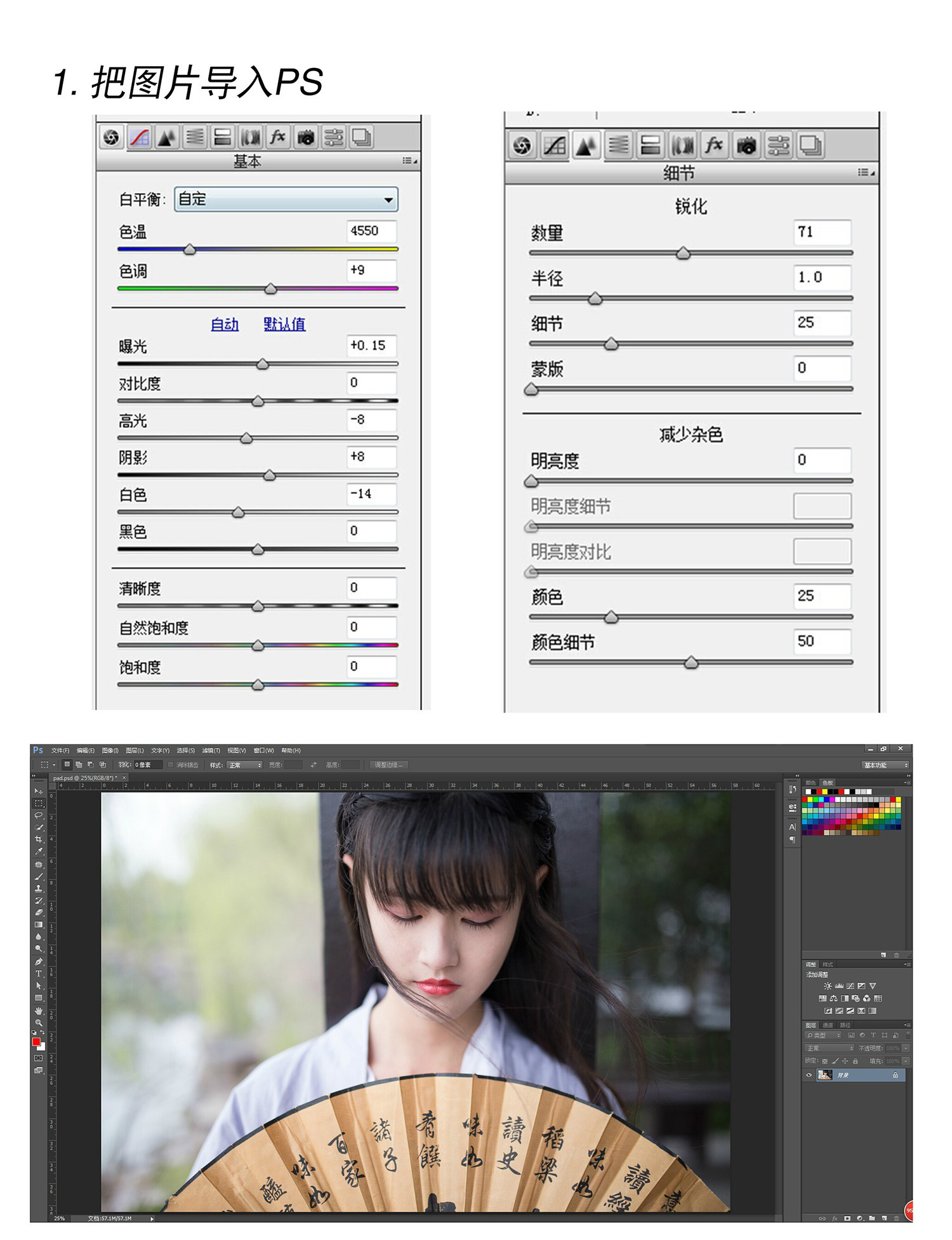This screenshot has width=952, height=1240.
Task: Select the Horizontal Type tool
Action: pos(39,973)
